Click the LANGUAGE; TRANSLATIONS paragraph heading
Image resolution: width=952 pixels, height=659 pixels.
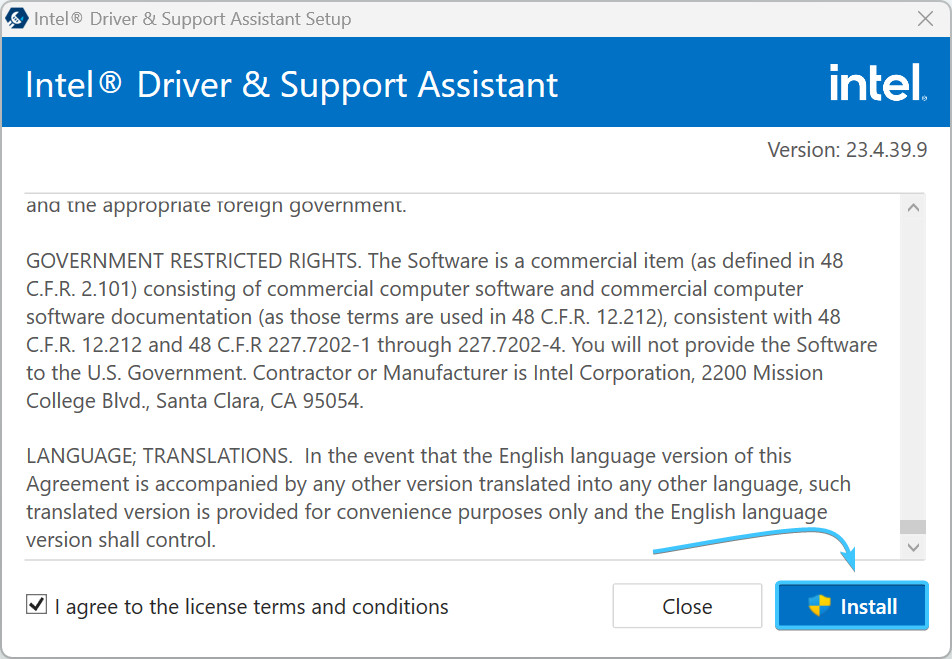point(159,456)
